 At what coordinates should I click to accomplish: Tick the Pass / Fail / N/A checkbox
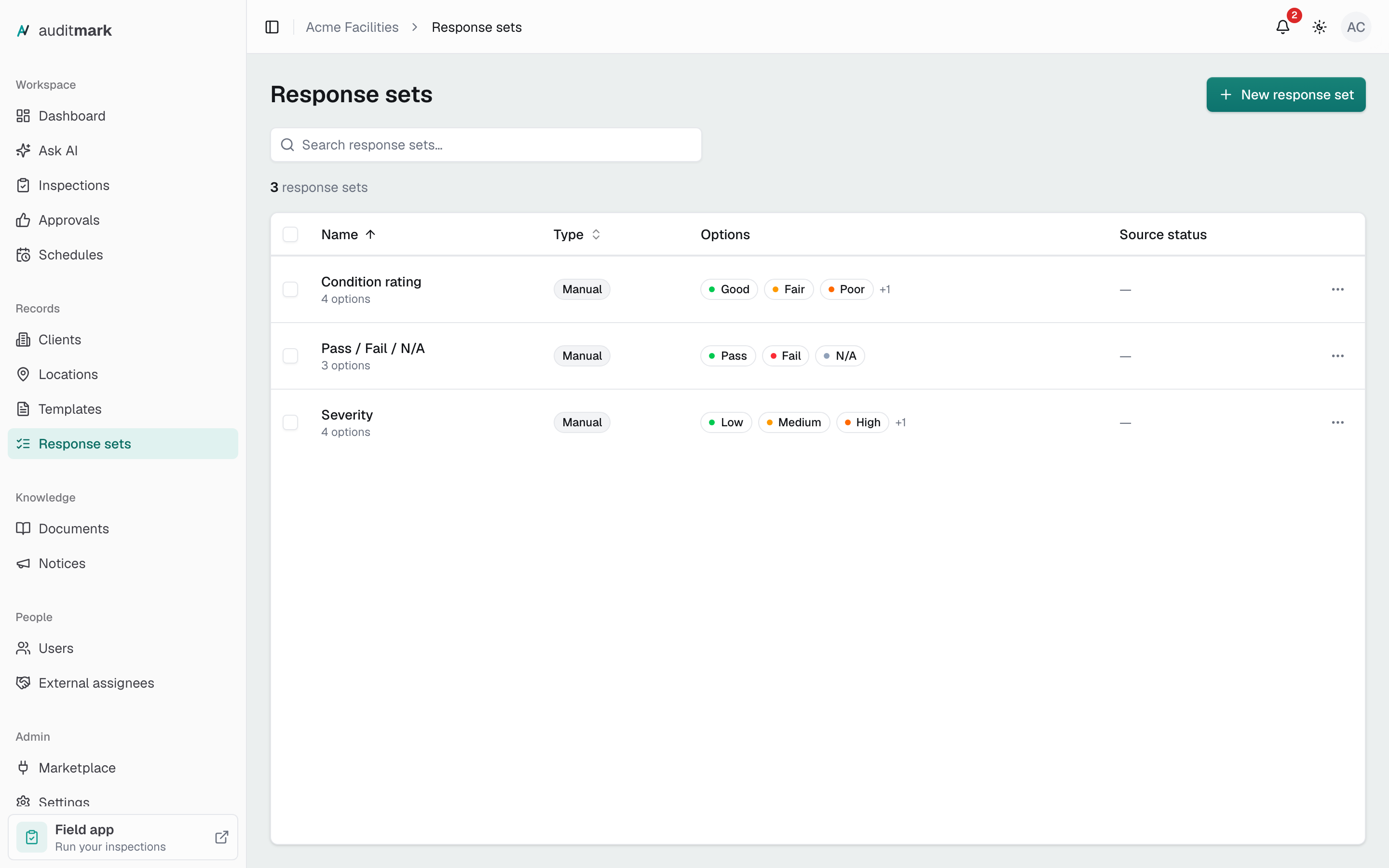[290, 356]
